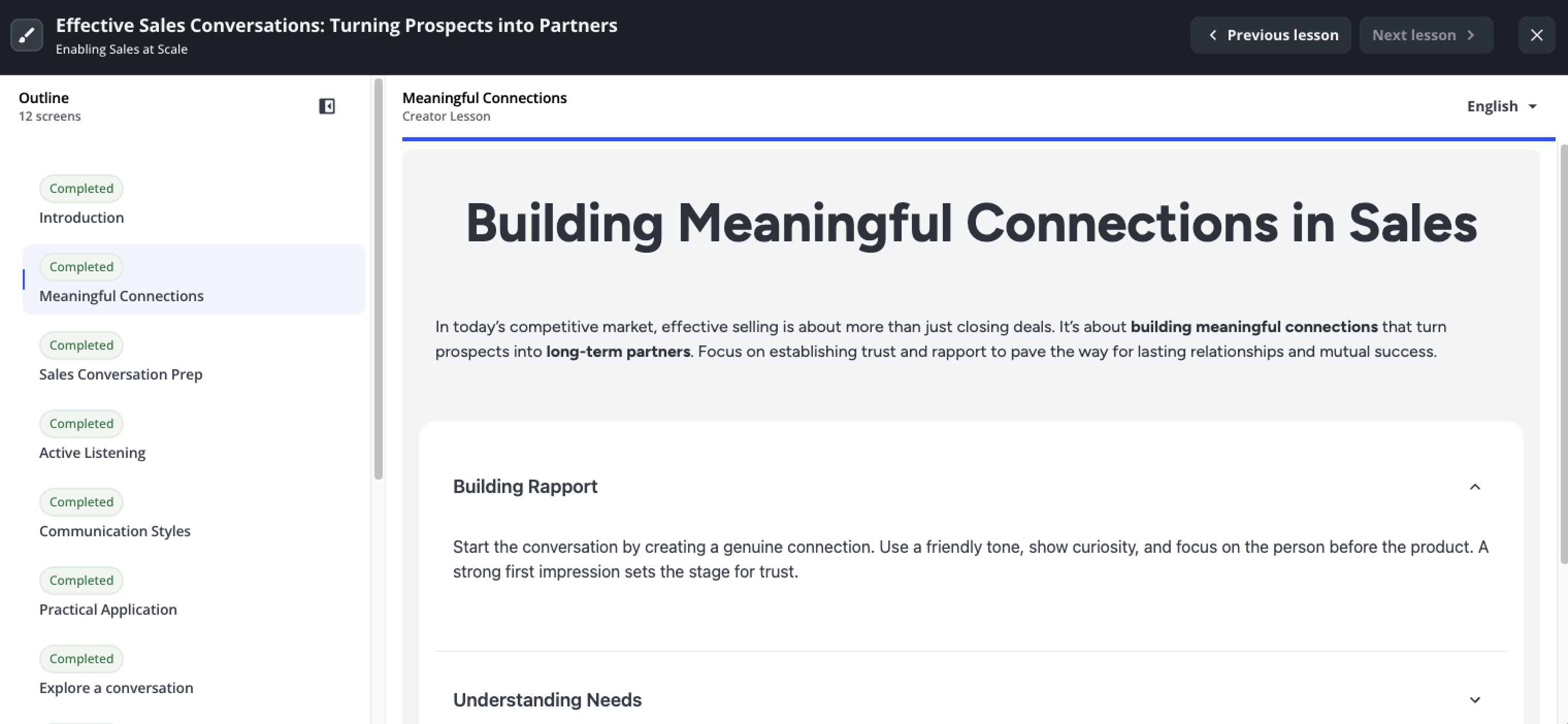Select the Meaningful Connections outline item
The height and width of the screenshot is (724, 1568).
(x=121, y=297)
